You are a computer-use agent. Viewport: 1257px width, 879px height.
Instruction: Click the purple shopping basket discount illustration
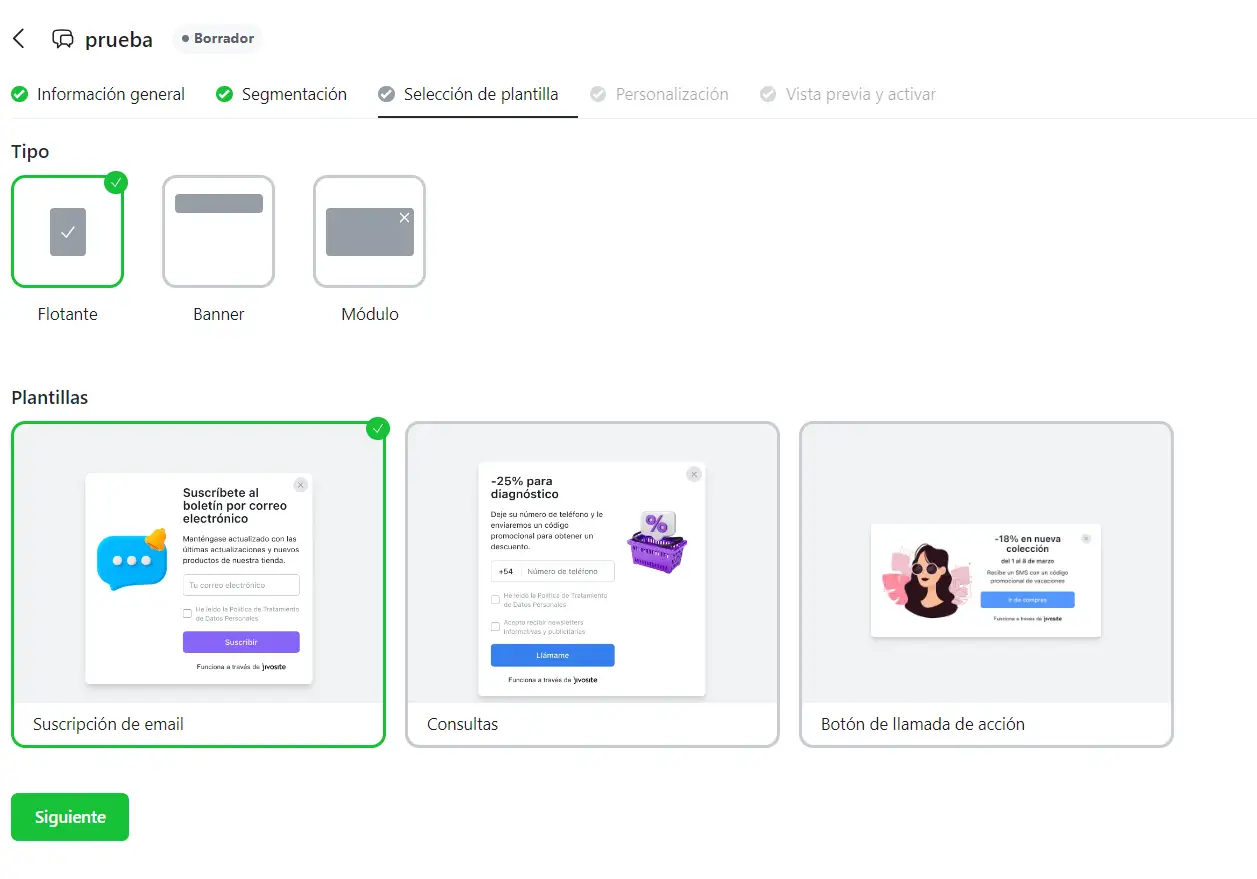point(656,541)
